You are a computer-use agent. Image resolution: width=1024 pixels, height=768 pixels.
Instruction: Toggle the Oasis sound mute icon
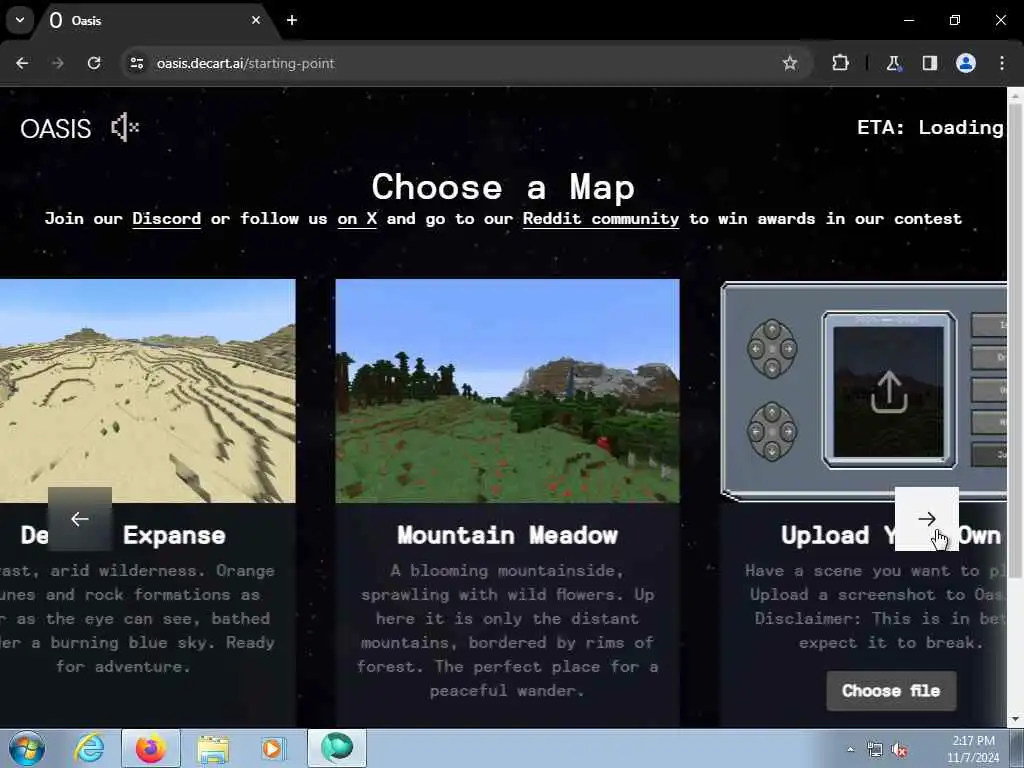click(x=125, y=127)
